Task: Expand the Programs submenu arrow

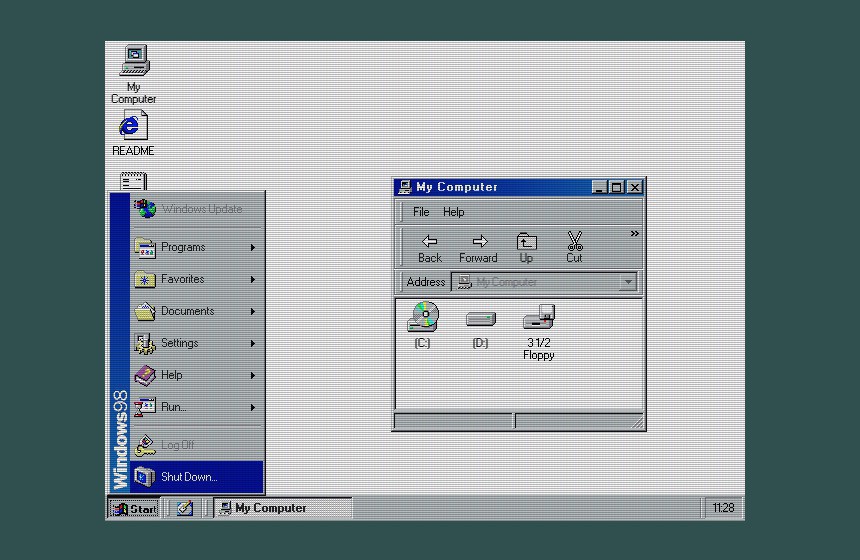Action: point(253,247)
